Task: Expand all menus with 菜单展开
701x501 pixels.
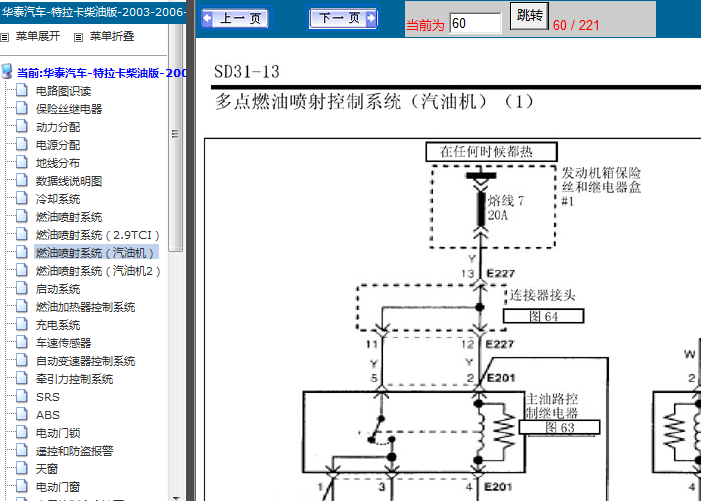Action: tap(38, 36)
